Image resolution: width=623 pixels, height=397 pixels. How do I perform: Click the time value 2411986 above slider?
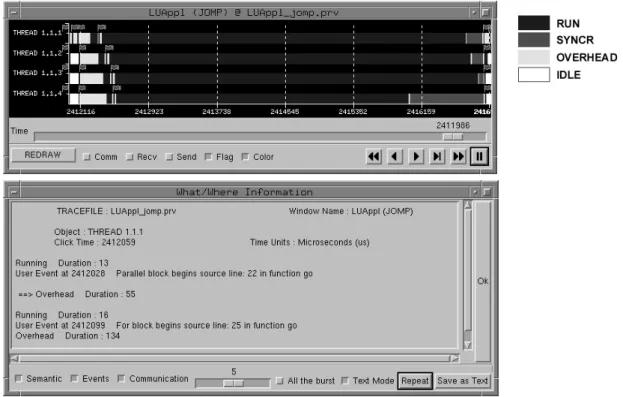point(453,126)
